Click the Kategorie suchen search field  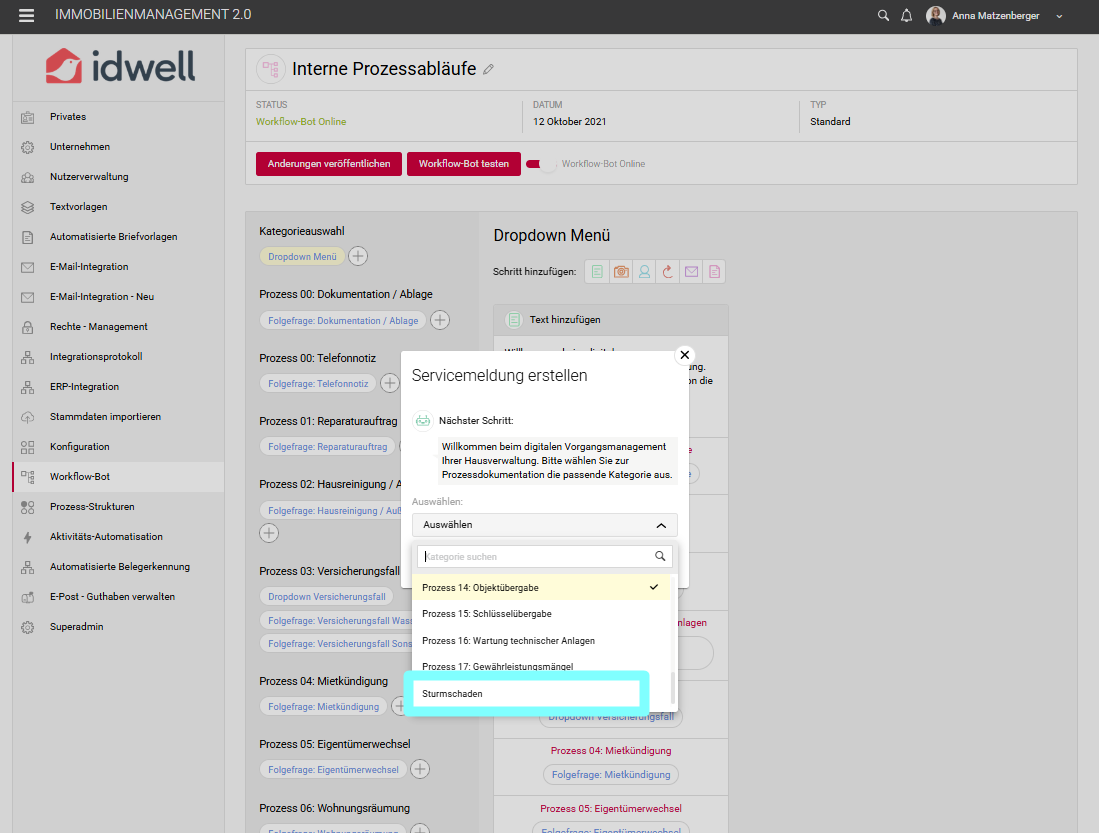[x=536, y=557]
